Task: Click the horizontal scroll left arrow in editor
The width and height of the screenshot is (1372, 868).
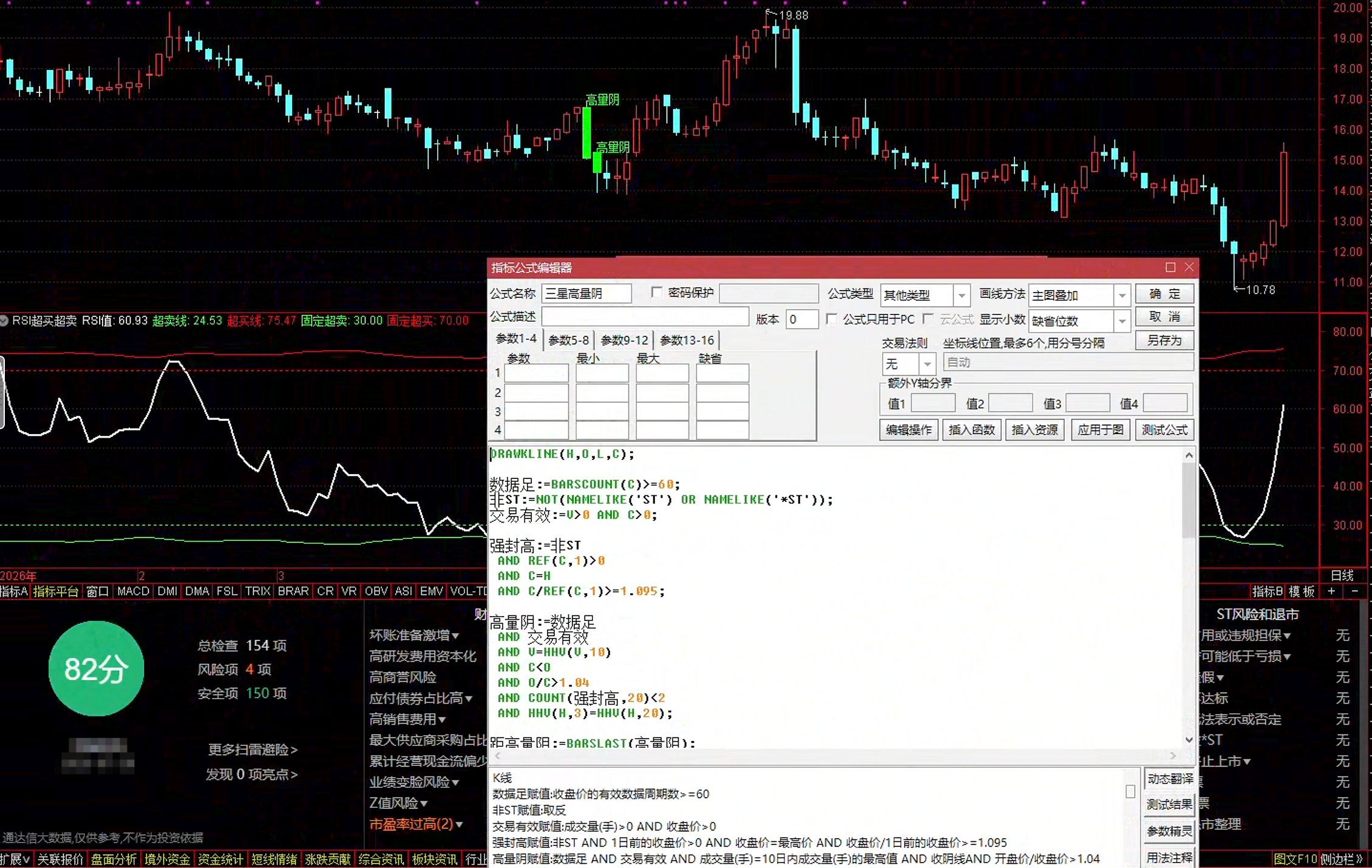Action: tap(498, 756)
